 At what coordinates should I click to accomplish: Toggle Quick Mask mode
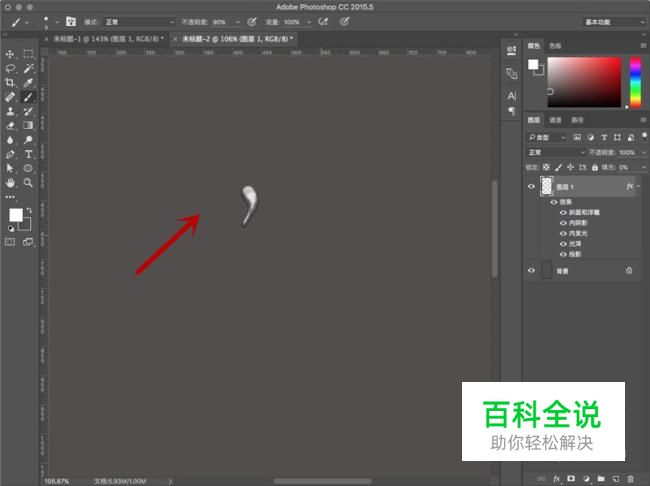point(10,242)
